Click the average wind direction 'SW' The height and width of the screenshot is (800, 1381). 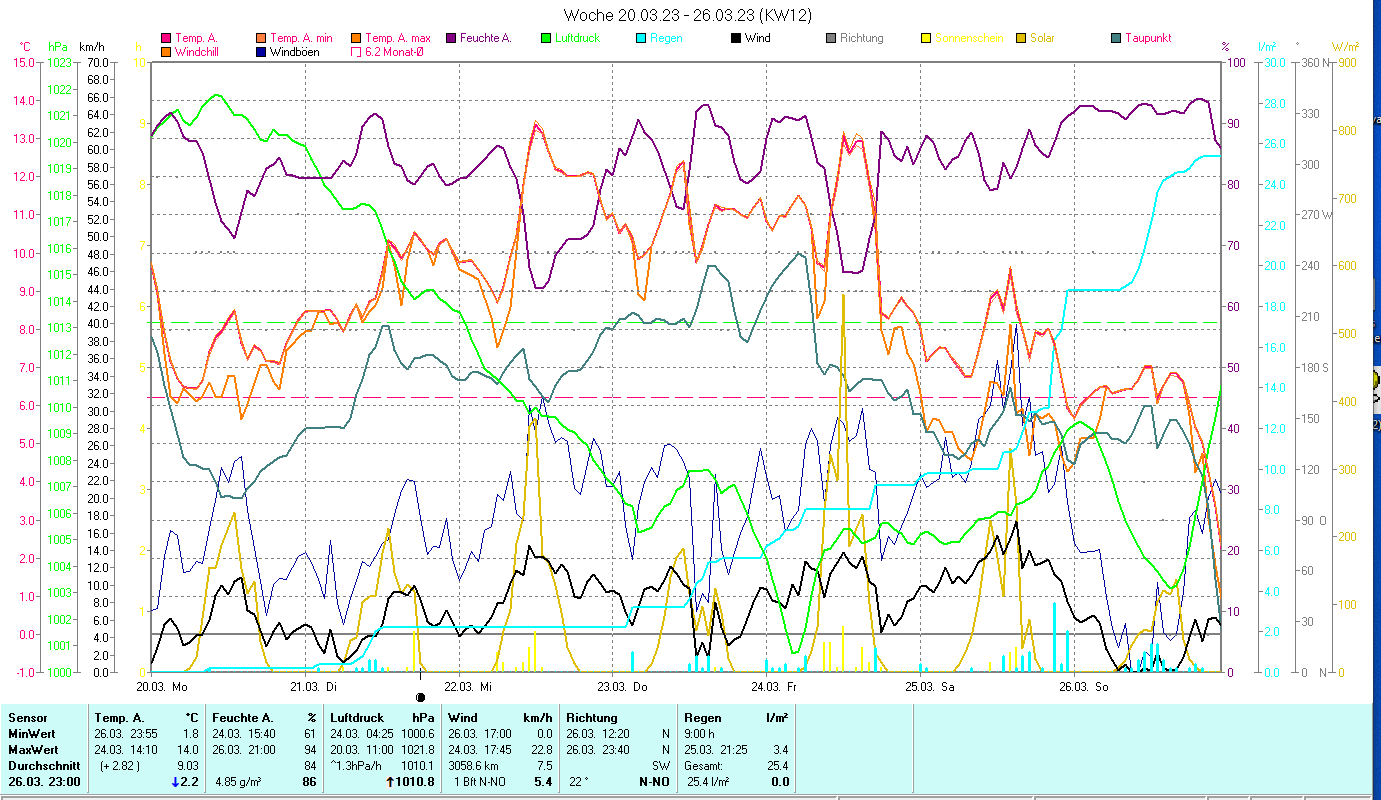[661, 766]
